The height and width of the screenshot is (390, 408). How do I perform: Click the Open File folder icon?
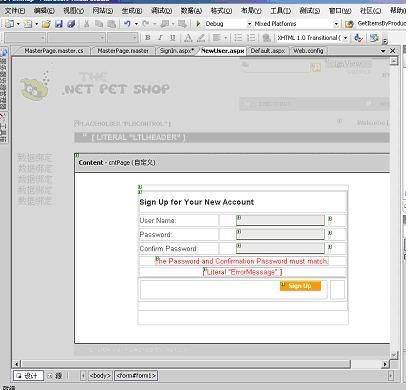click(46, 24)
